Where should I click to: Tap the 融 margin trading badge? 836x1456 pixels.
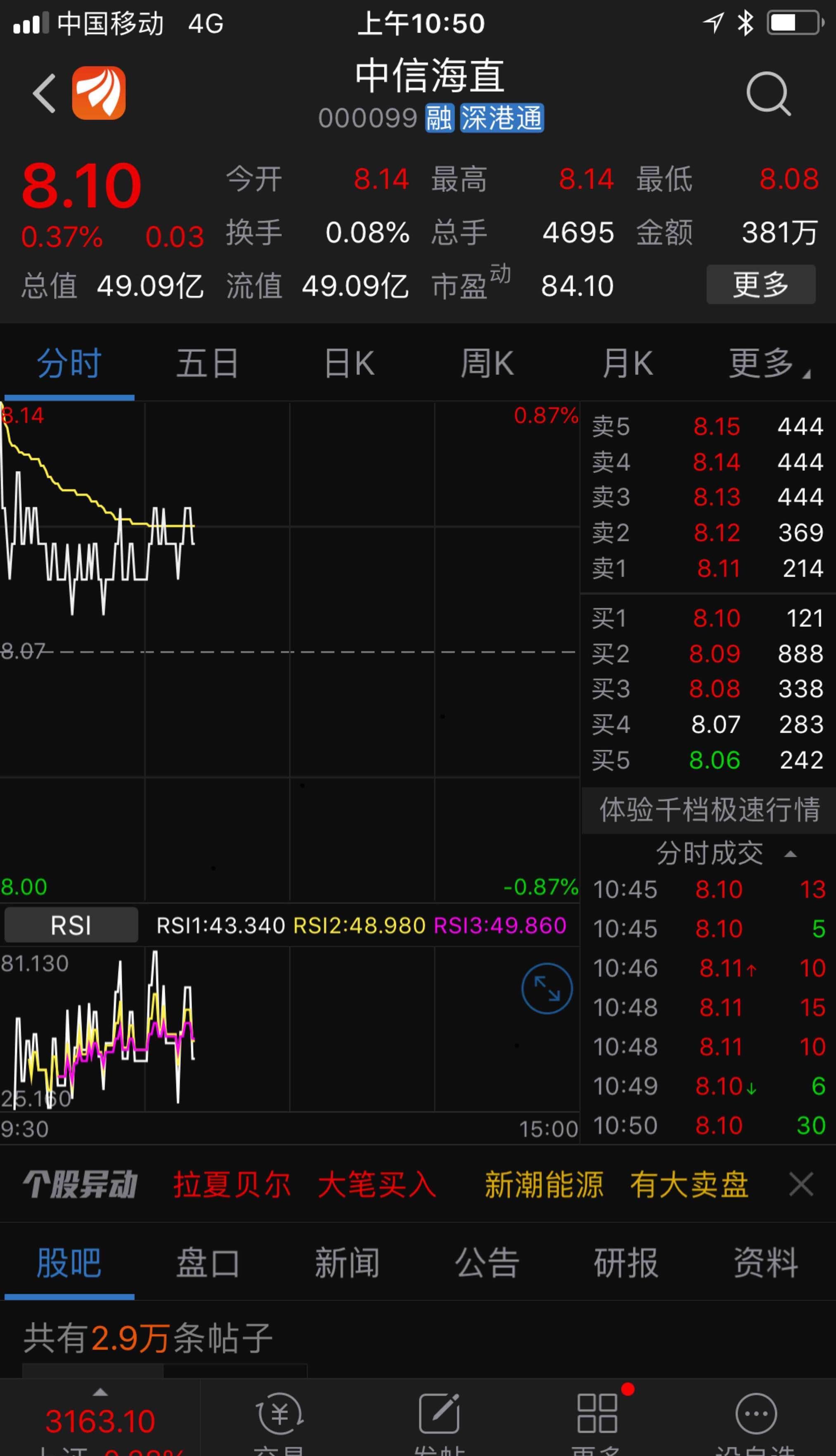(440, 118)
